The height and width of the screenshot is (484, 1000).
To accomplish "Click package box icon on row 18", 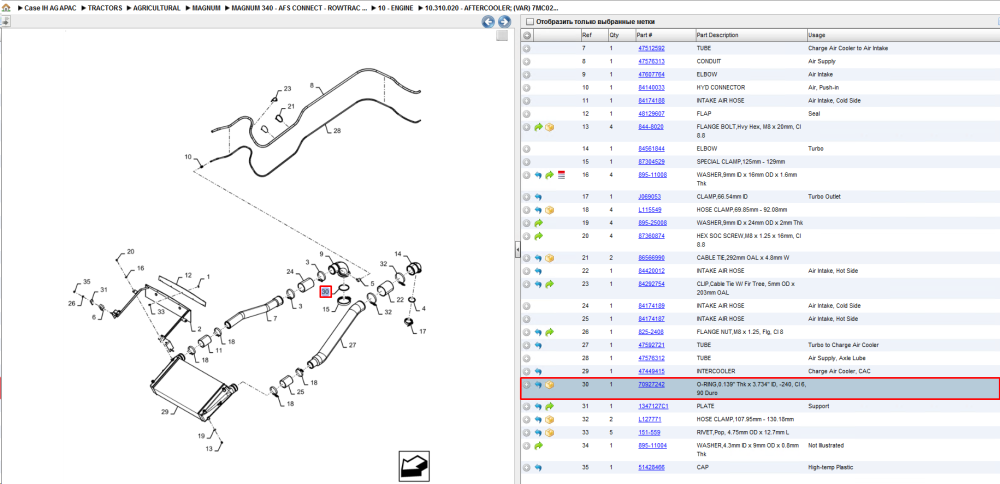I will pos(549,210).
